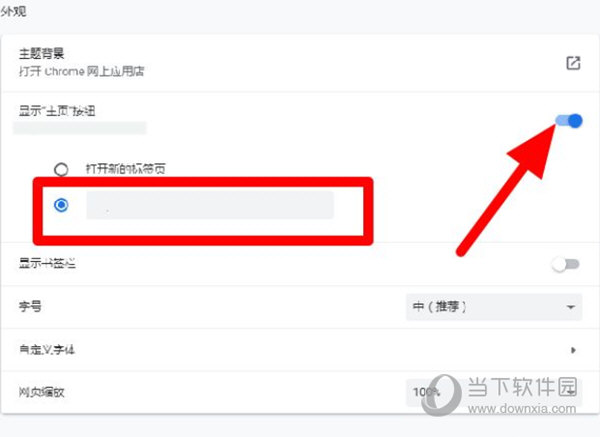600x437 pixels.
Task: Click the 自定义字体 row label
Action: [x=47, y=350]
